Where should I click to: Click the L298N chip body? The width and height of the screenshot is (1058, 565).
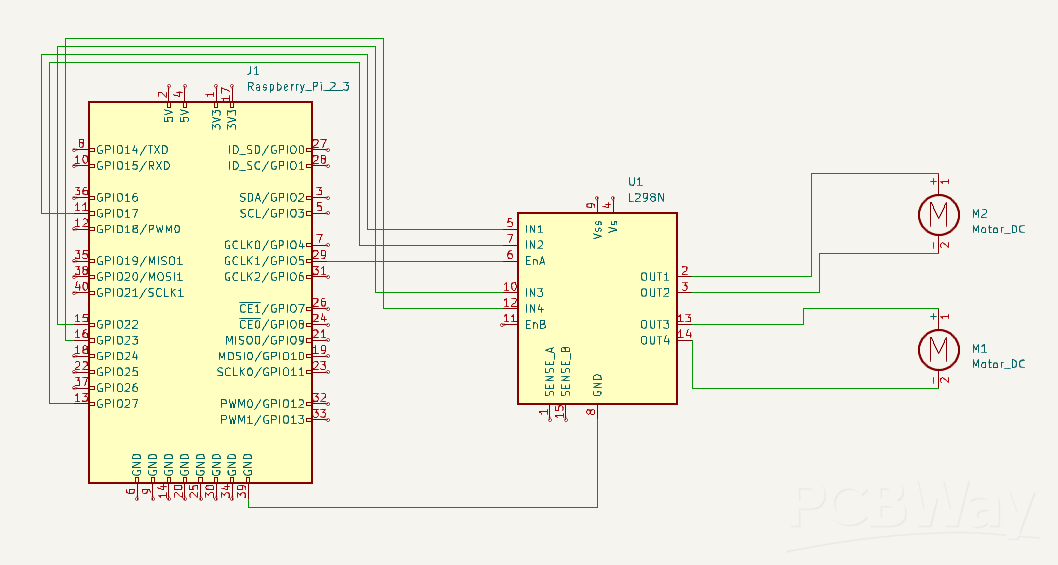(x=597, y=308)
